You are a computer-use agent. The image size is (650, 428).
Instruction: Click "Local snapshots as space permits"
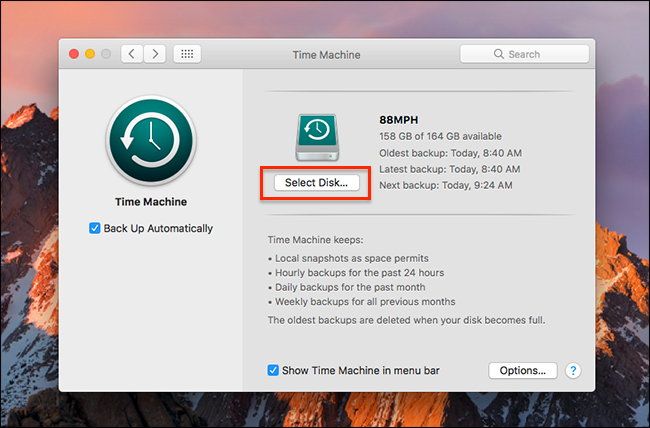[x=352, y=258]
